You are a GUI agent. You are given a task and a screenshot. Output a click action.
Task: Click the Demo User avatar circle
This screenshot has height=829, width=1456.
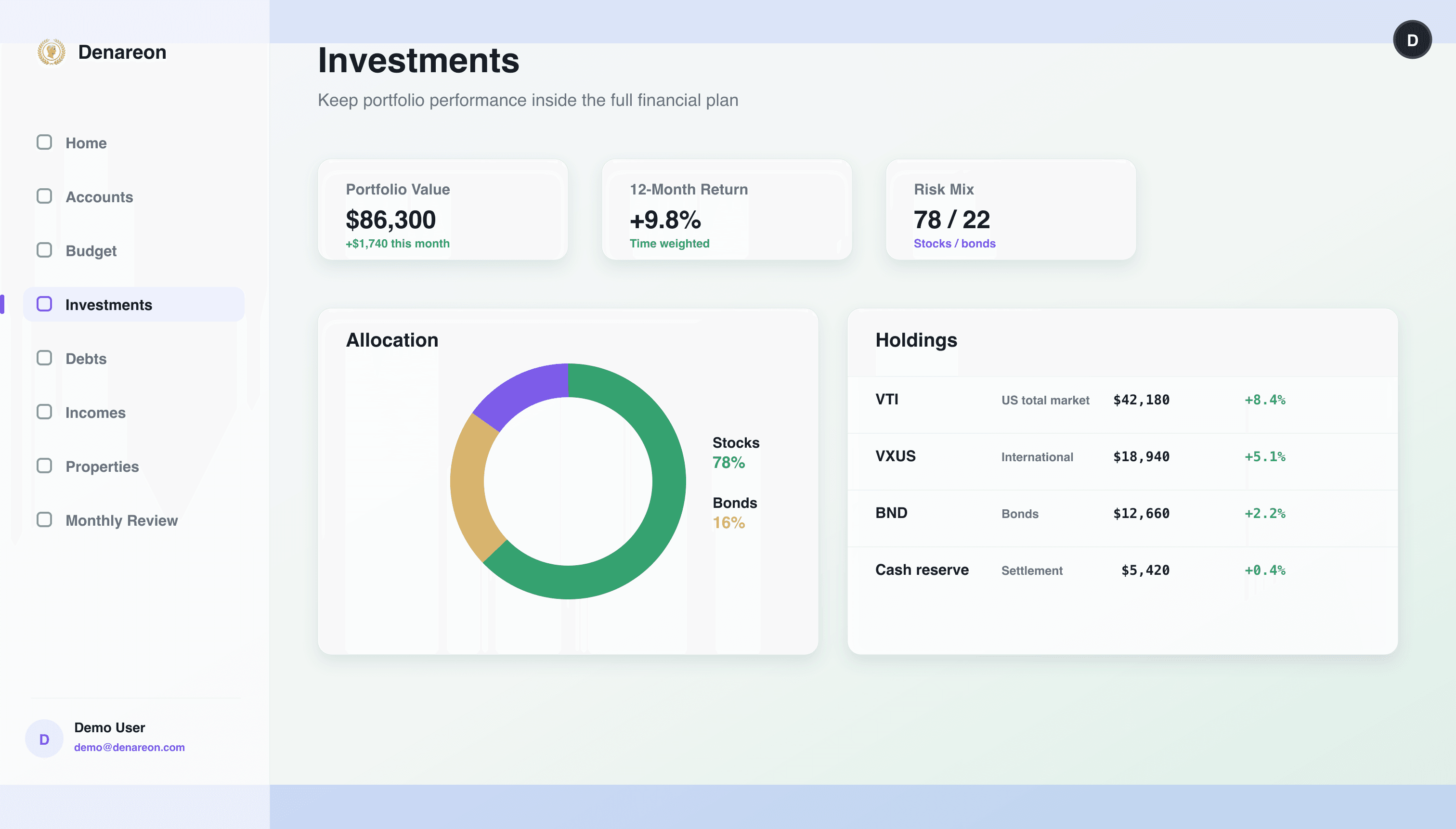pyautogui.click(x=44, y=738)
